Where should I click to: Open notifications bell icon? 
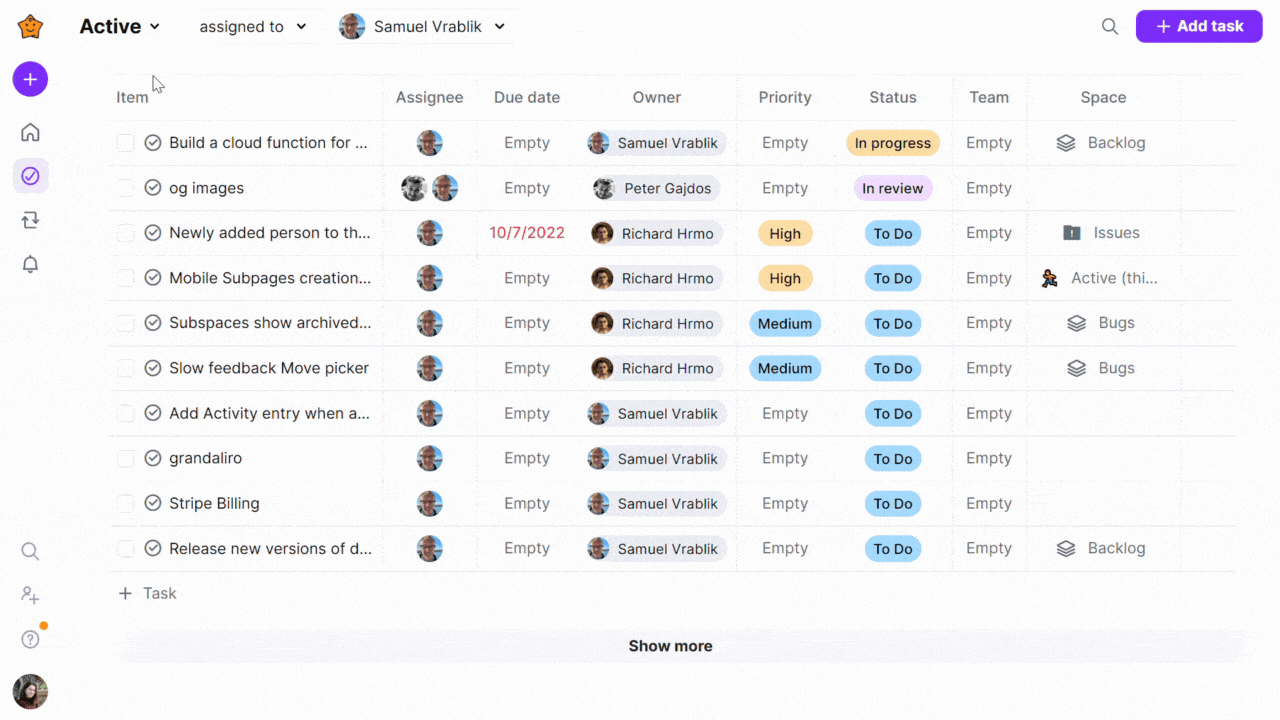click(30, 264)
